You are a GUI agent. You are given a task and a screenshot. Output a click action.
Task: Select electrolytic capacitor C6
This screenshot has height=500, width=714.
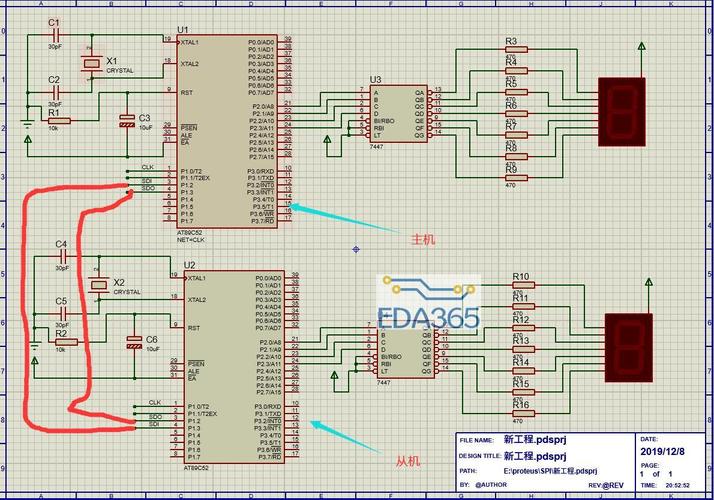pos(134,342)
